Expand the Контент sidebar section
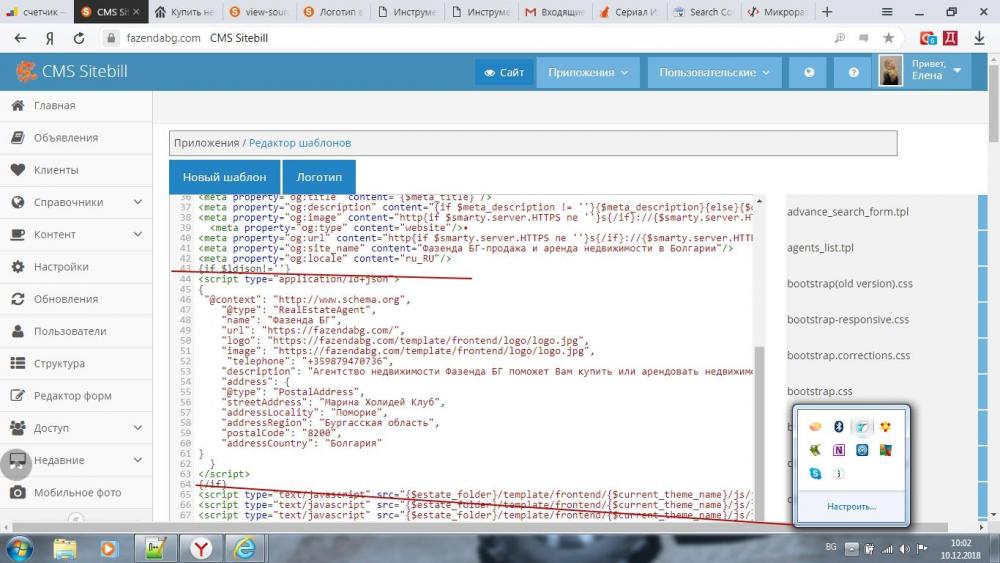 click(x=137, y=234)
